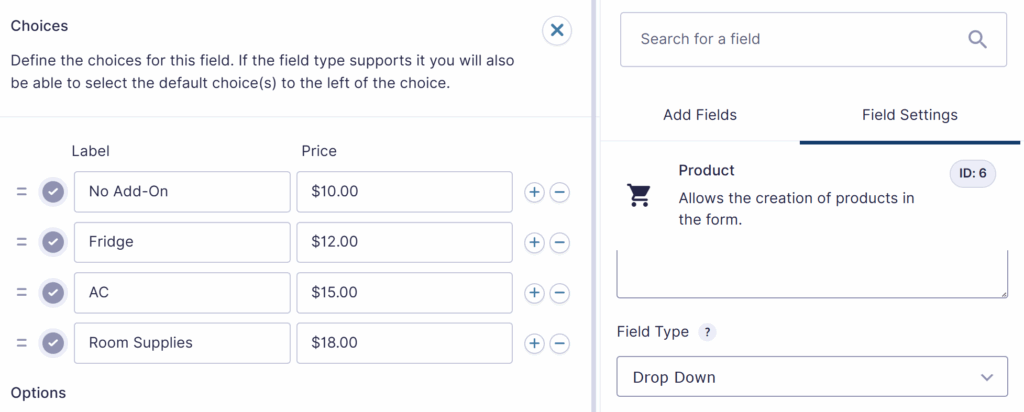
Task: Delete the Room Supplies choice row
Action: pyautogui.click(x=560, y=344)
